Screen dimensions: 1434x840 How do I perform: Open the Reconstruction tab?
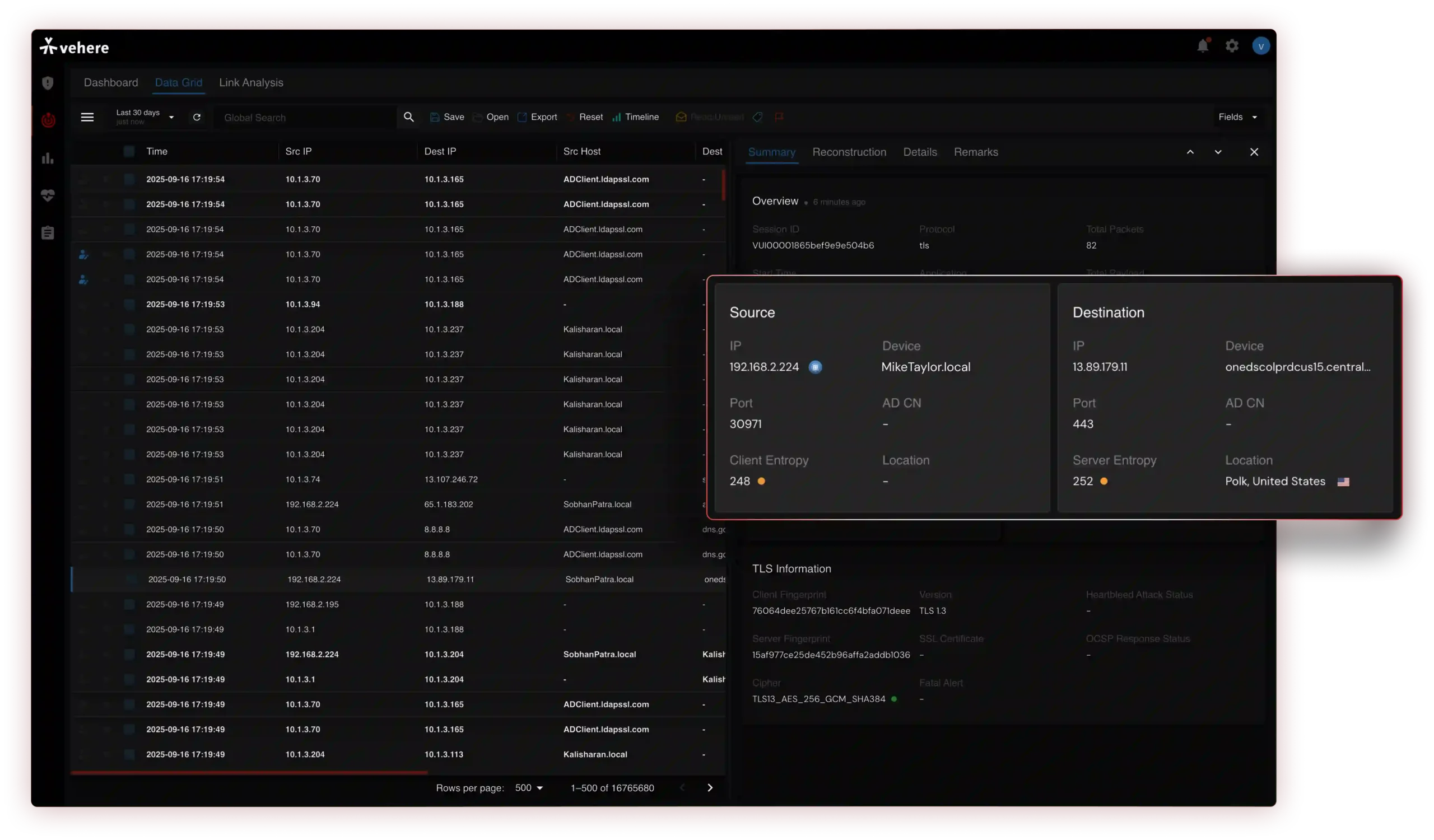[849, 152]
